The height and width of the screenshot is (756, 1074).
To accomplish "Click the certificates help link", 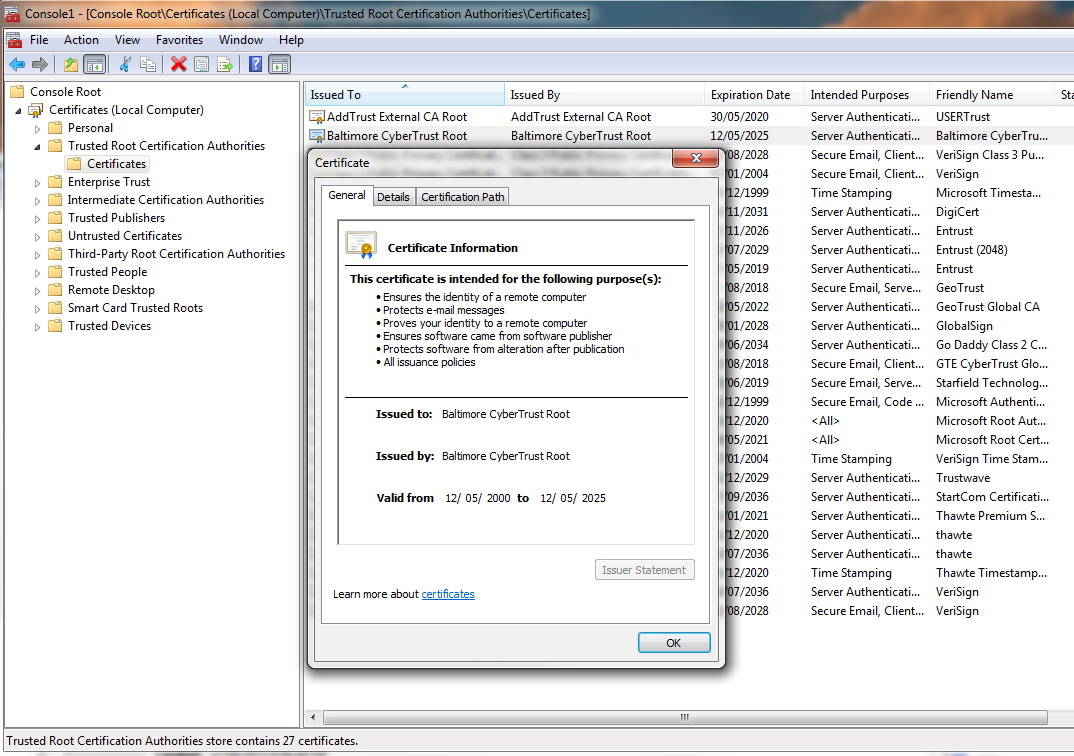I will (448, 594).
